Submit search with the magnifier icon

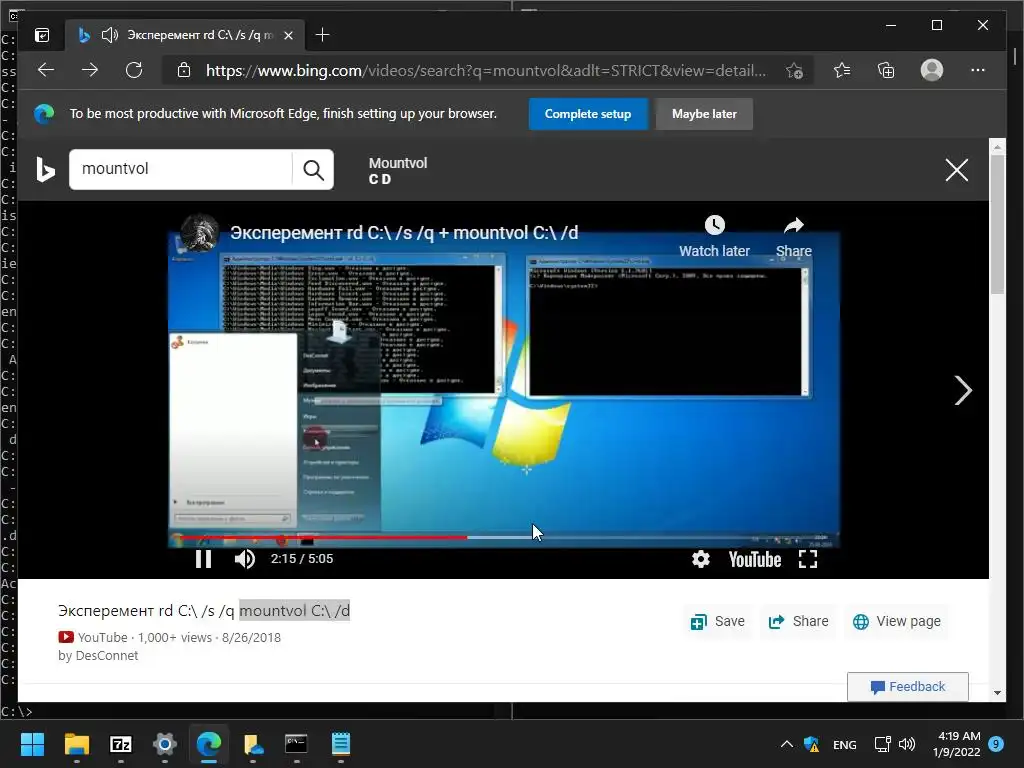tap(313, 170)
